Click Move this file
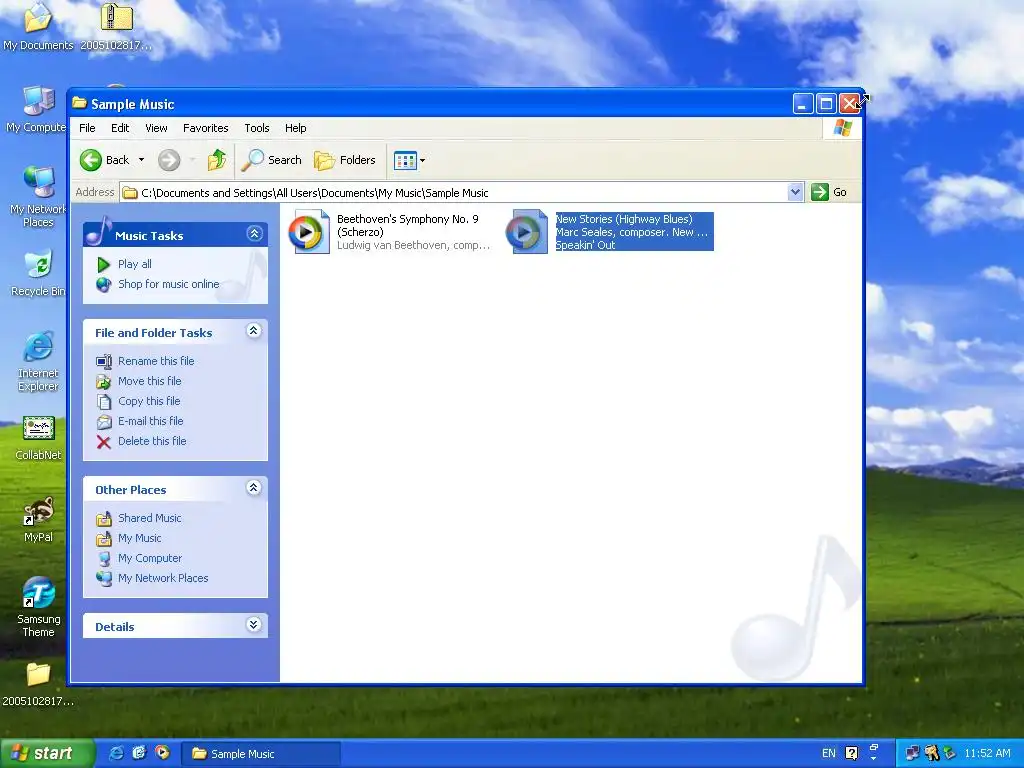1024x768 pixels. 149,381
